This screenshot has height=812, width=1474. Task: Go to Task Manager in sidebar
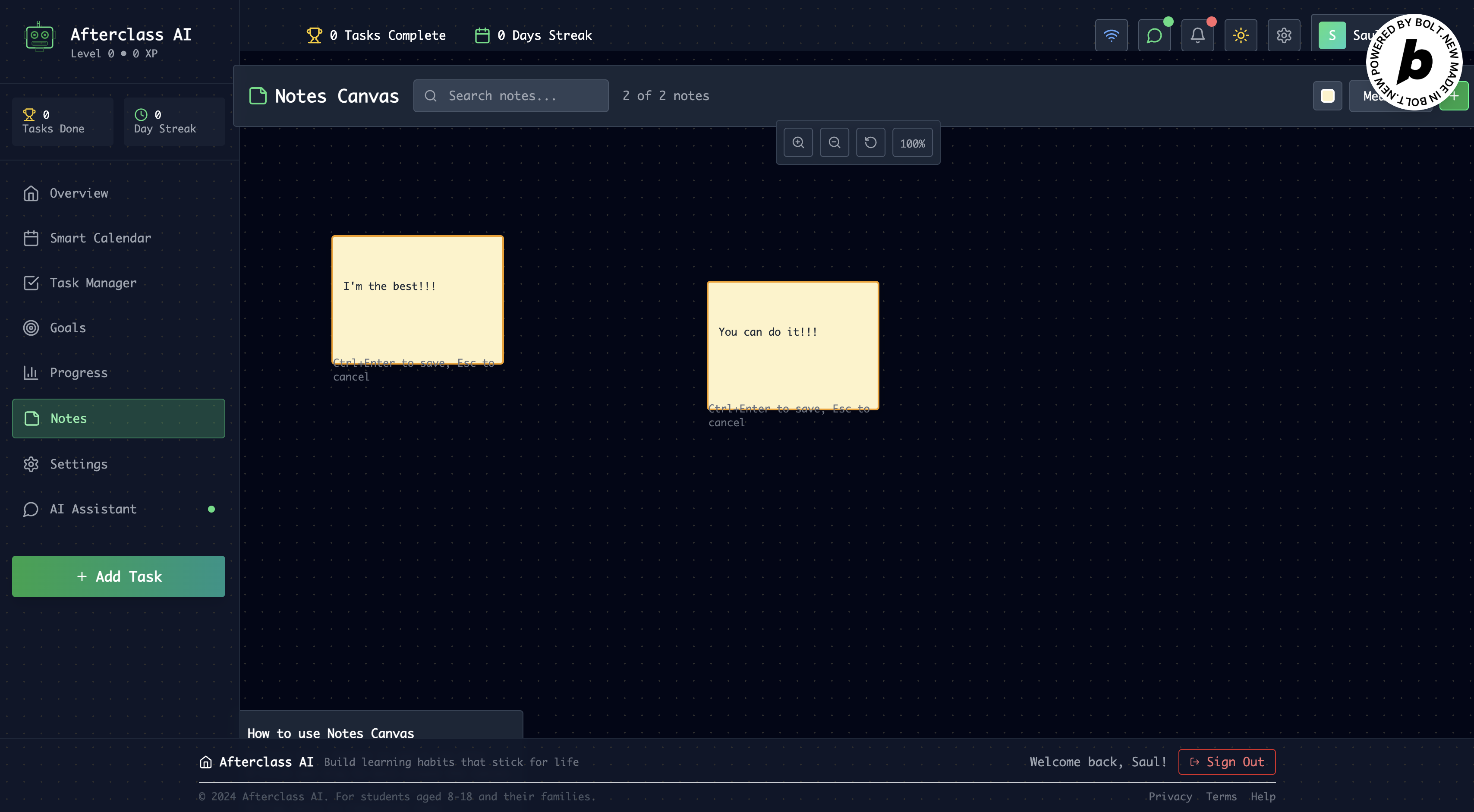pyautogui.click(x=93, y=283)
